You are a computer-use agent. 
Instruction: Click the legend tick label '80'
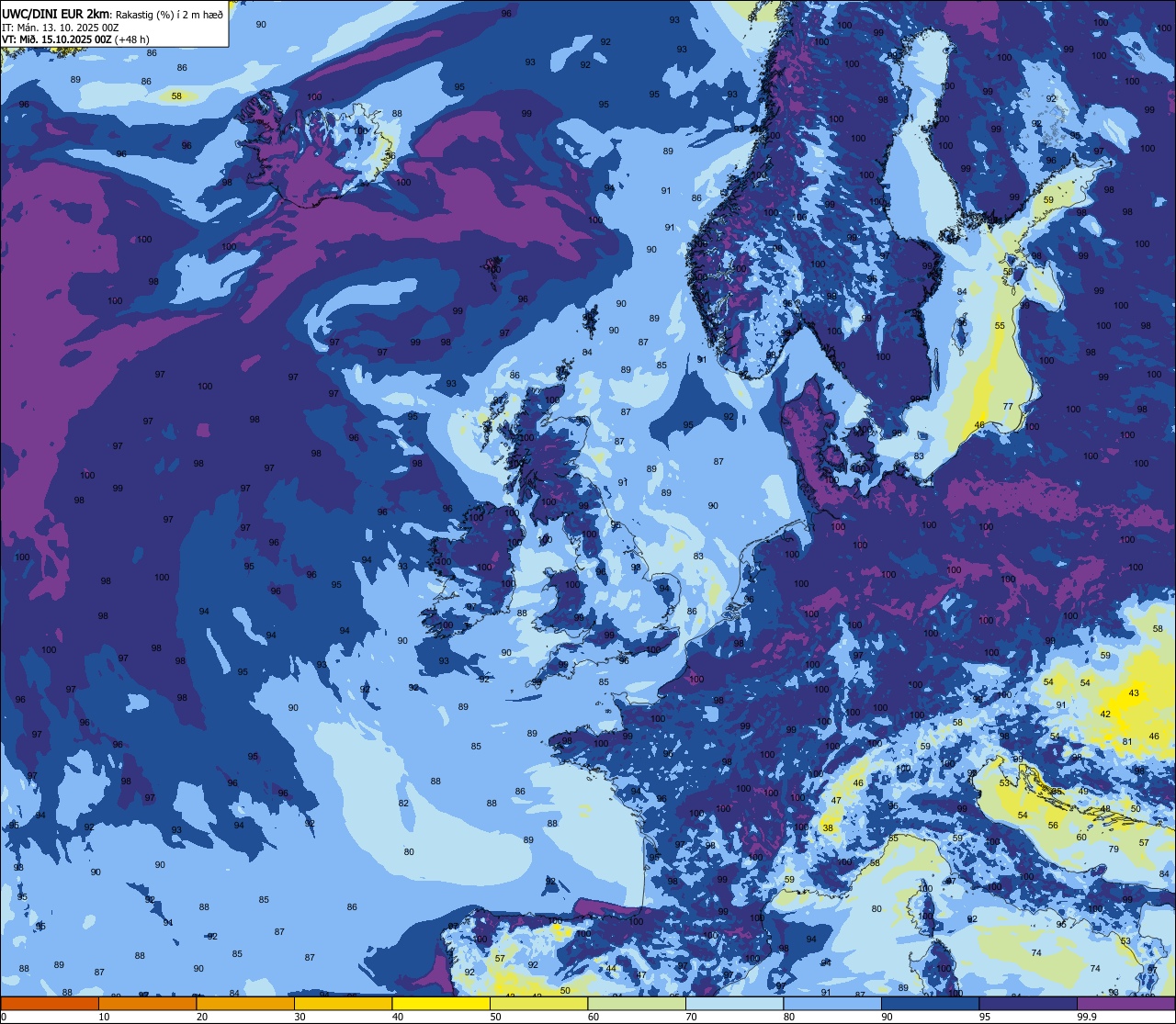tap(789, 1017)
